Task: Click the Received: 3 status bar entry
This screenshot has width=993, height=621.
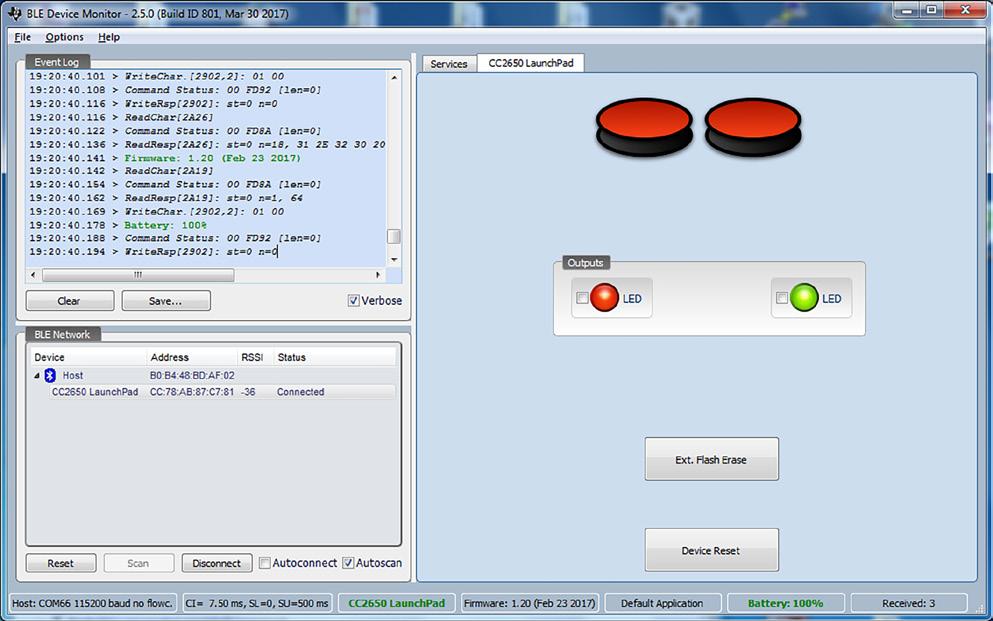Action: point(909,603)
